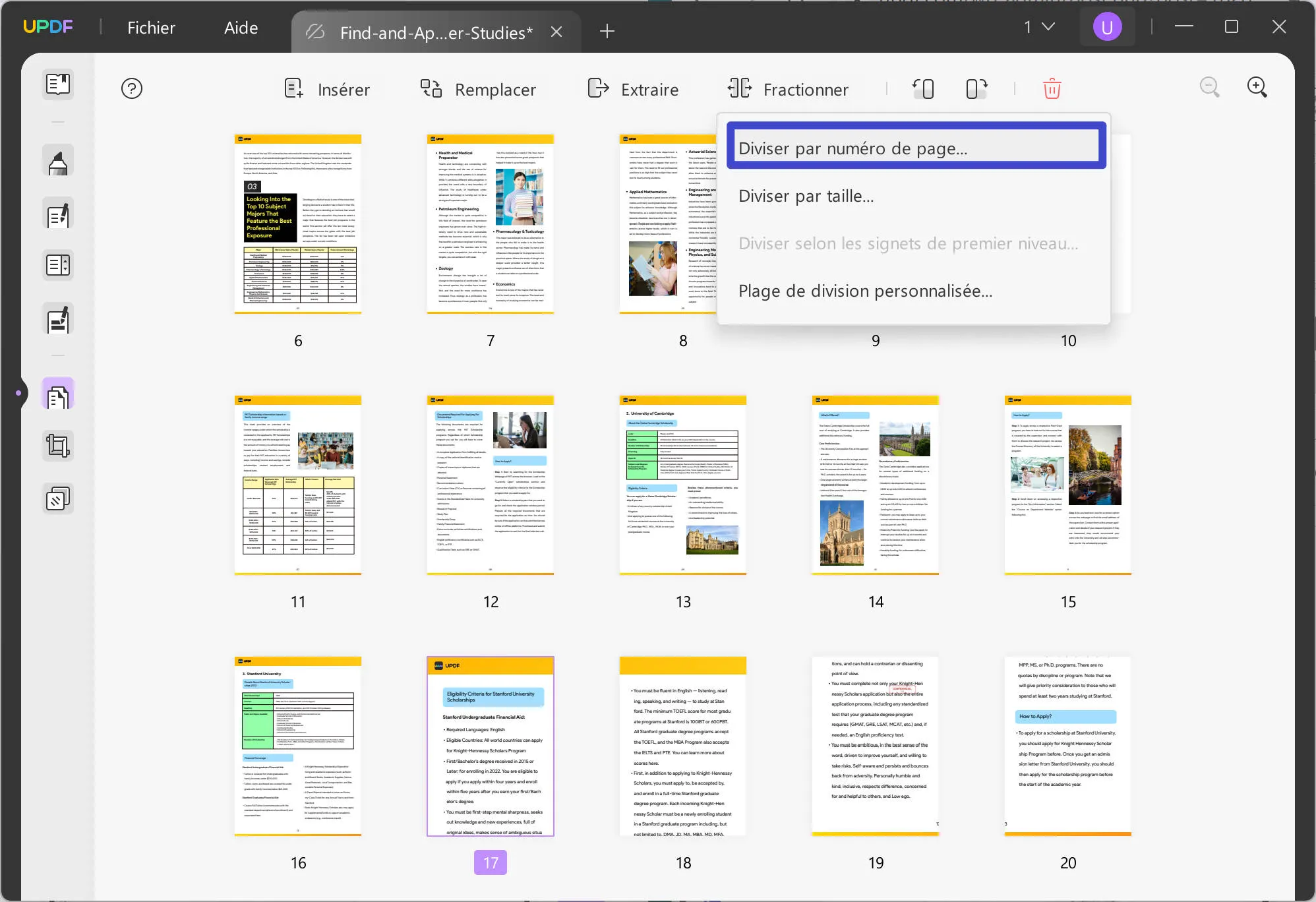1316x902 pixels.
Task: Zoom out of page thumbnails
Action: coord(1210,87)
